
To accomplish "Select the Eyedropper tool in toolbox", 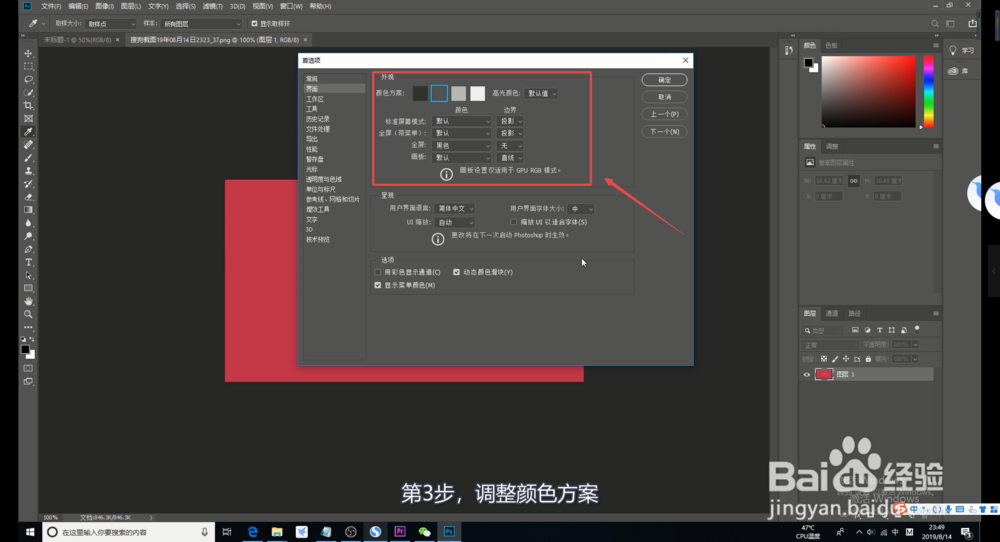I will [28, 132].
